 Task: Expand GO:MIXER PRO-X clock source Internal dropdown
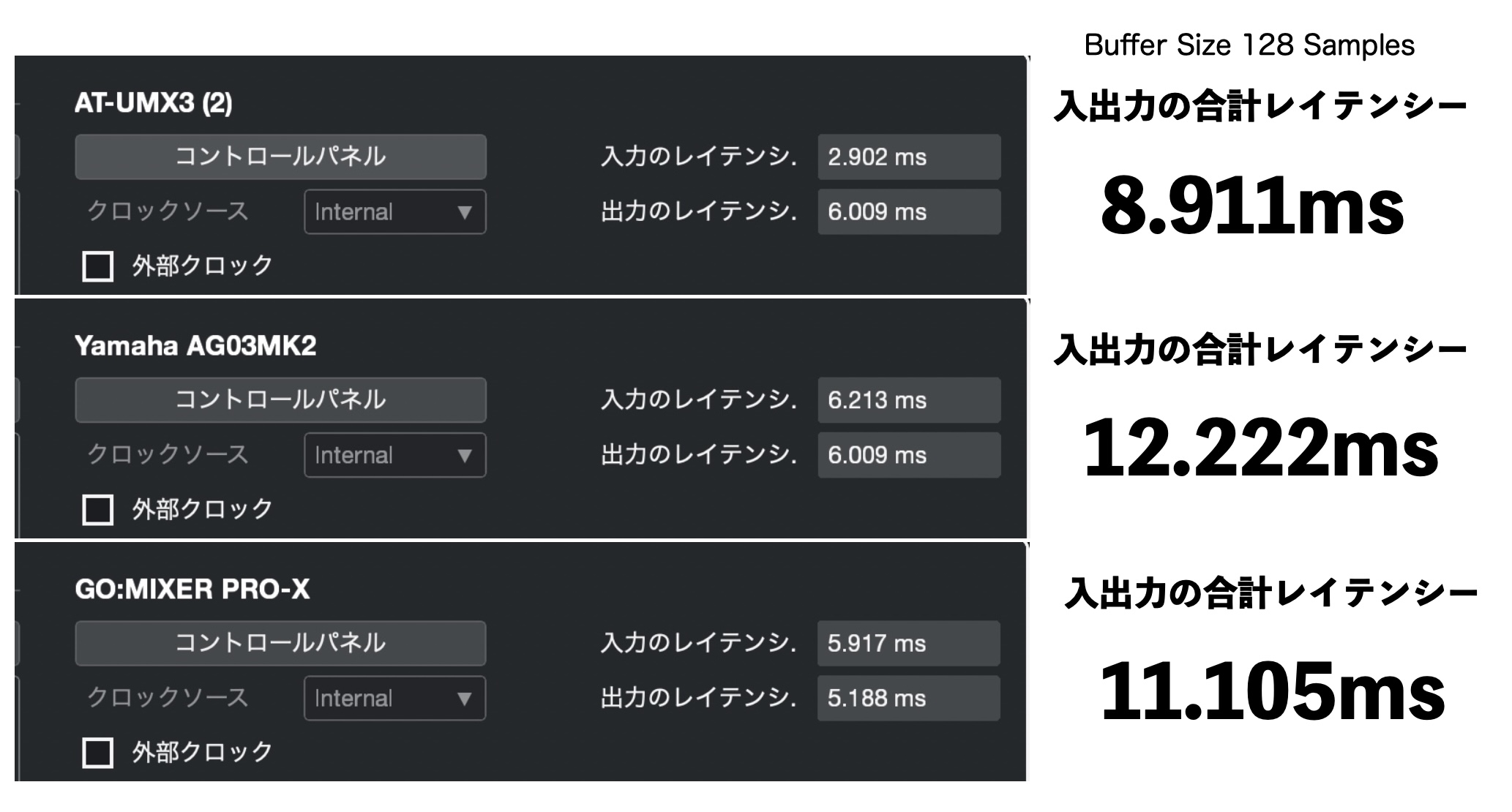tap(395, 699)
